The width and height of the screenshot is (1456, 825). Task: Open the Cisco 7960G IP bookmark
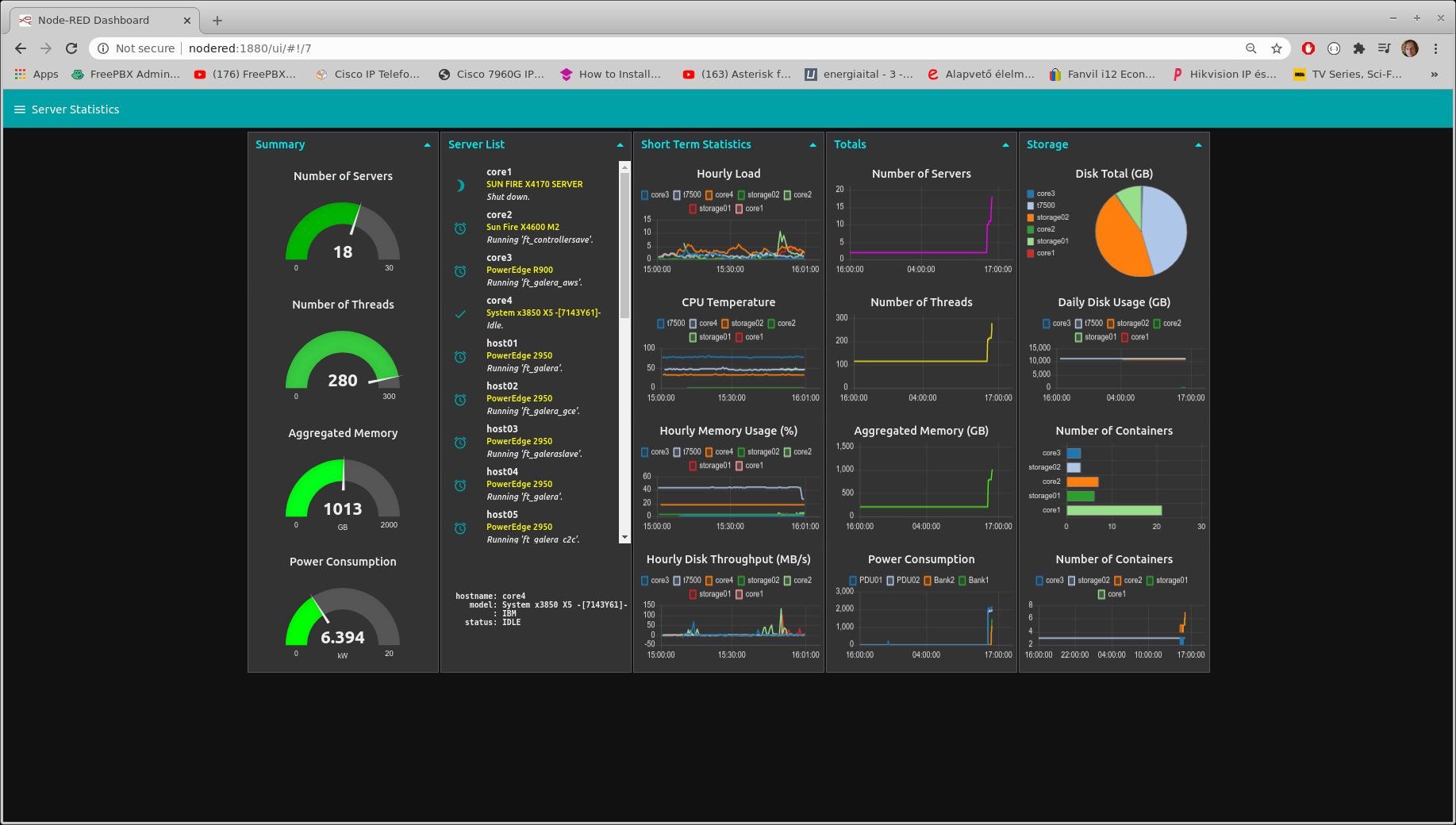click(491, 74)
